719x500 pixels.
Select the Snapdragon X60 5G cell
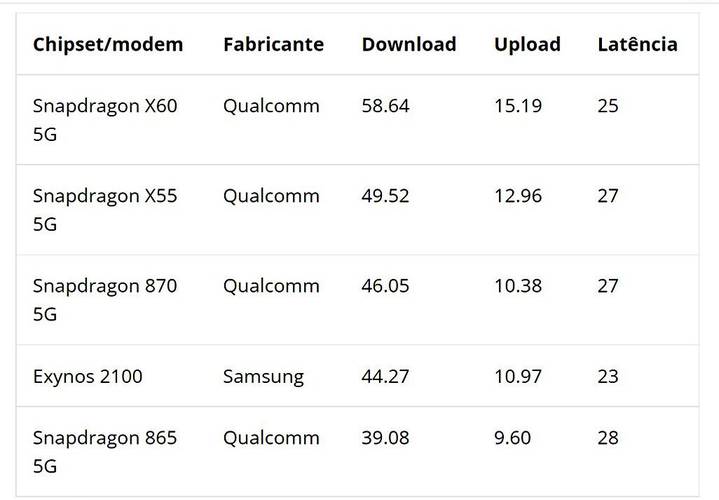click(105, 120)
